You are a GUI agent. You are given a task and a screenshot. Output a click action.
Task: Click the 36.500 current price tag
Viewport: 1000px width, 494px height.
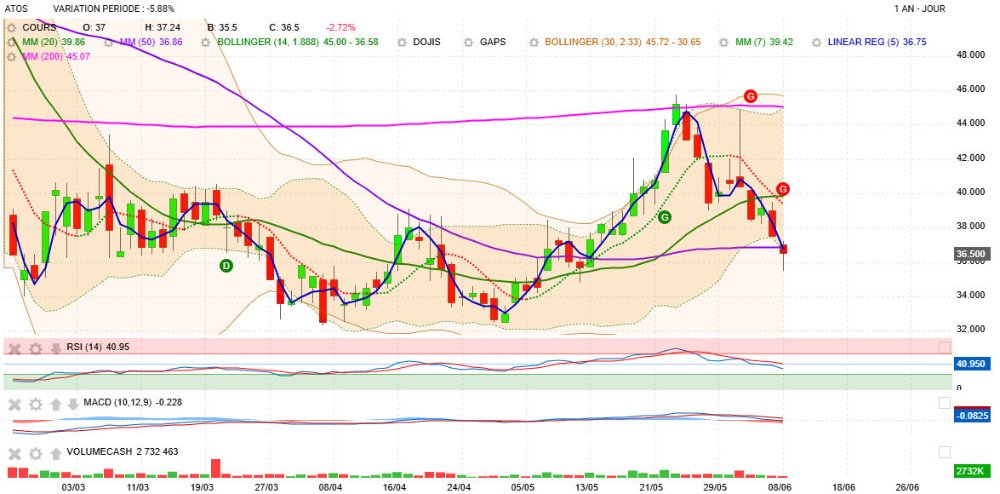point(972,254)
